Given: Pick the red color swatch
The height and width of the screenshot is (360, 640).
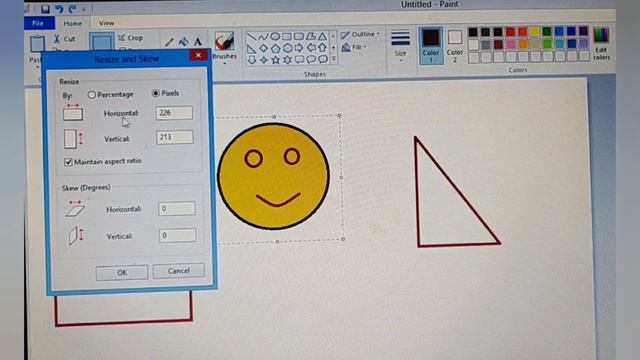Looking at the screenshot, I should (x=510, y=32).
